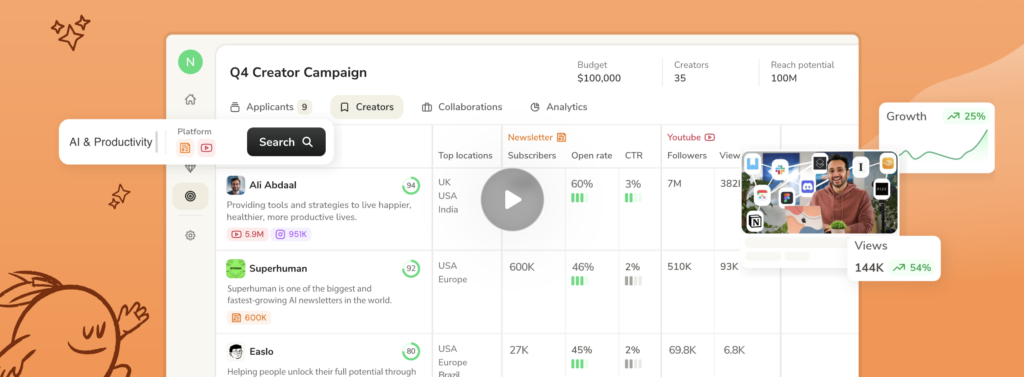The width and height of the screenshot is (1024, 377).
Task: Open the Easlo creator name
Action: (261, 352)
